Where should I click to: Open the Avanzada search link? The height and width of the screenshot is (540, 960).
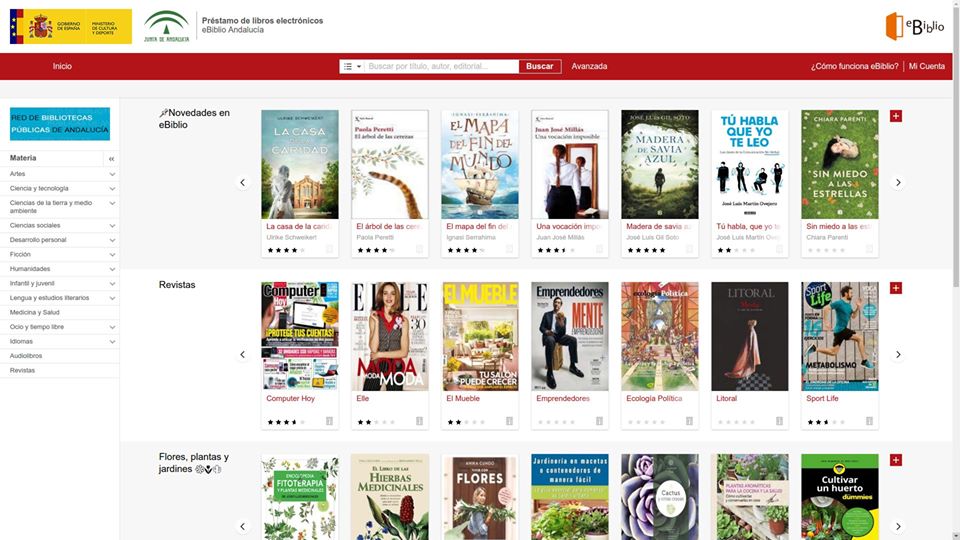pos(589,67)
